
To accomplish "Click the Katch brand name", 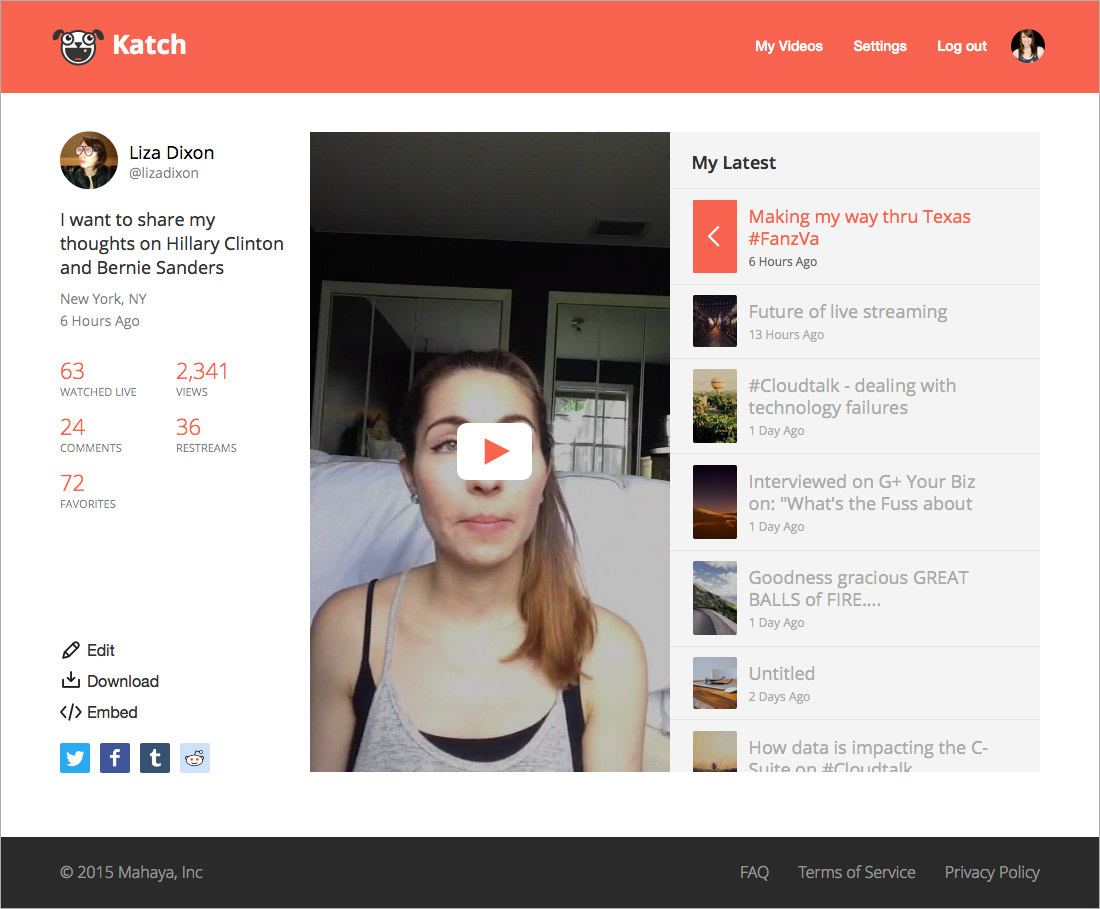I will pos(149,45).
